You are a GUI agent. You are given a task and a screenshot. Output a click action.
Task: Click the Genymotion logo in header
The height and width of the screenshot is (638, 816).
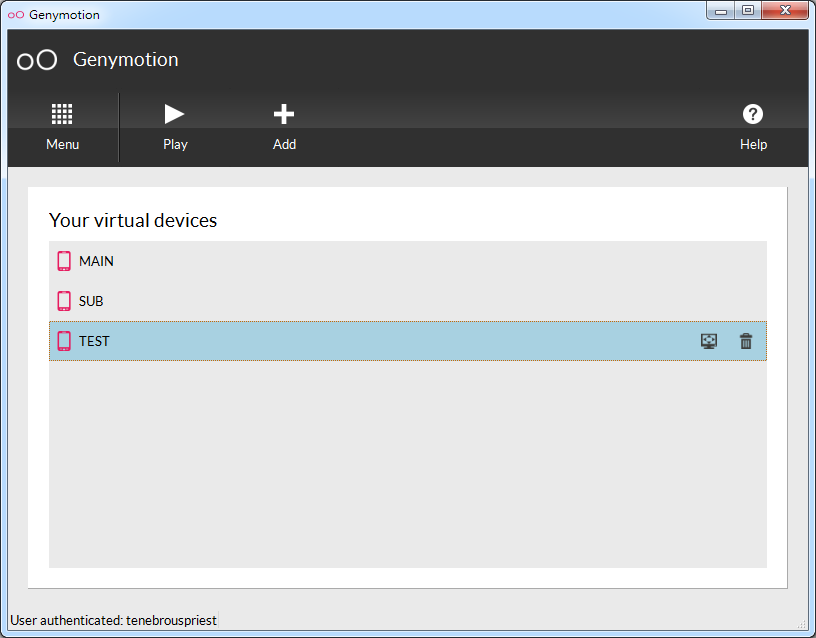[x=37, y=60]
